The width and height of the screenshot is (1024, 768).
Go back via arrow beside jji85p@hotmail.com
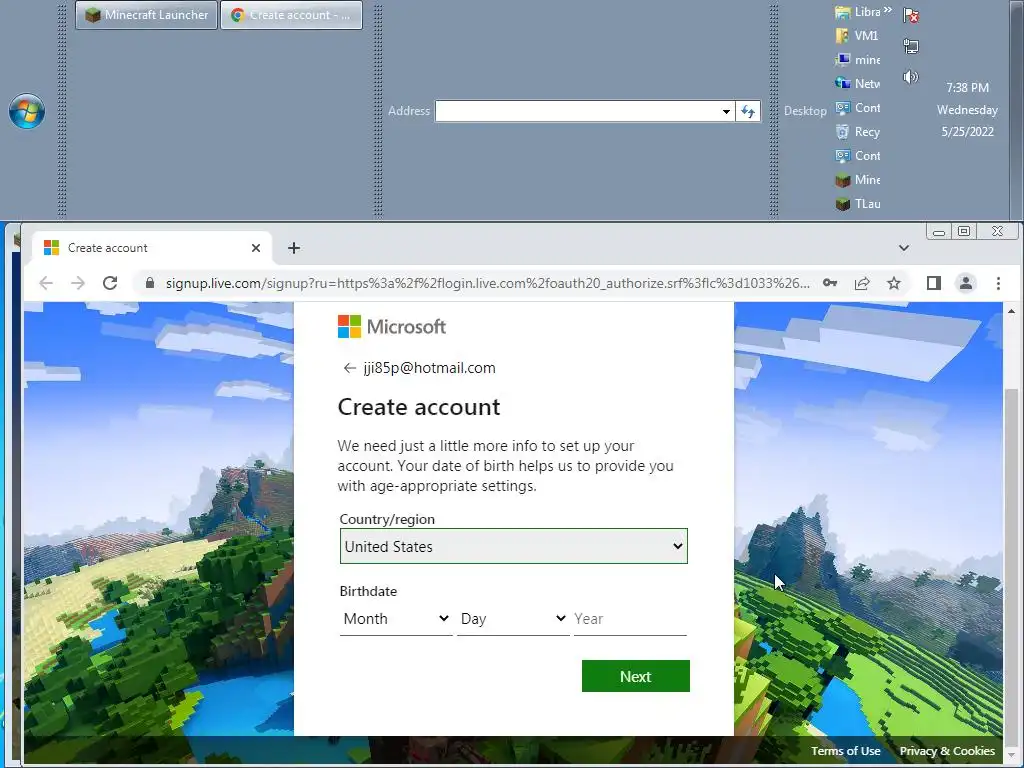pyautogui.click(x=349, y=368)
